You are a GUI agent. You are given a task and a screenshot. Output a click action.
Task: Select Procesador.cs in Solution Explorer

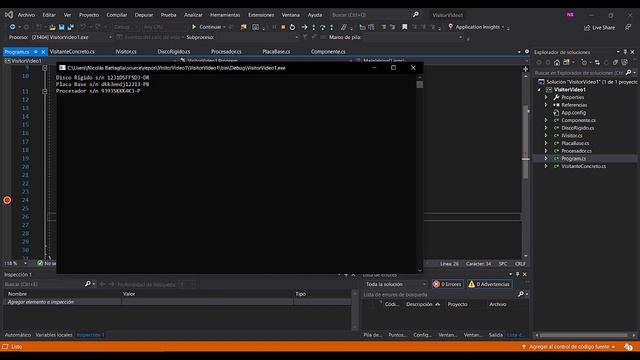point(576,151)
